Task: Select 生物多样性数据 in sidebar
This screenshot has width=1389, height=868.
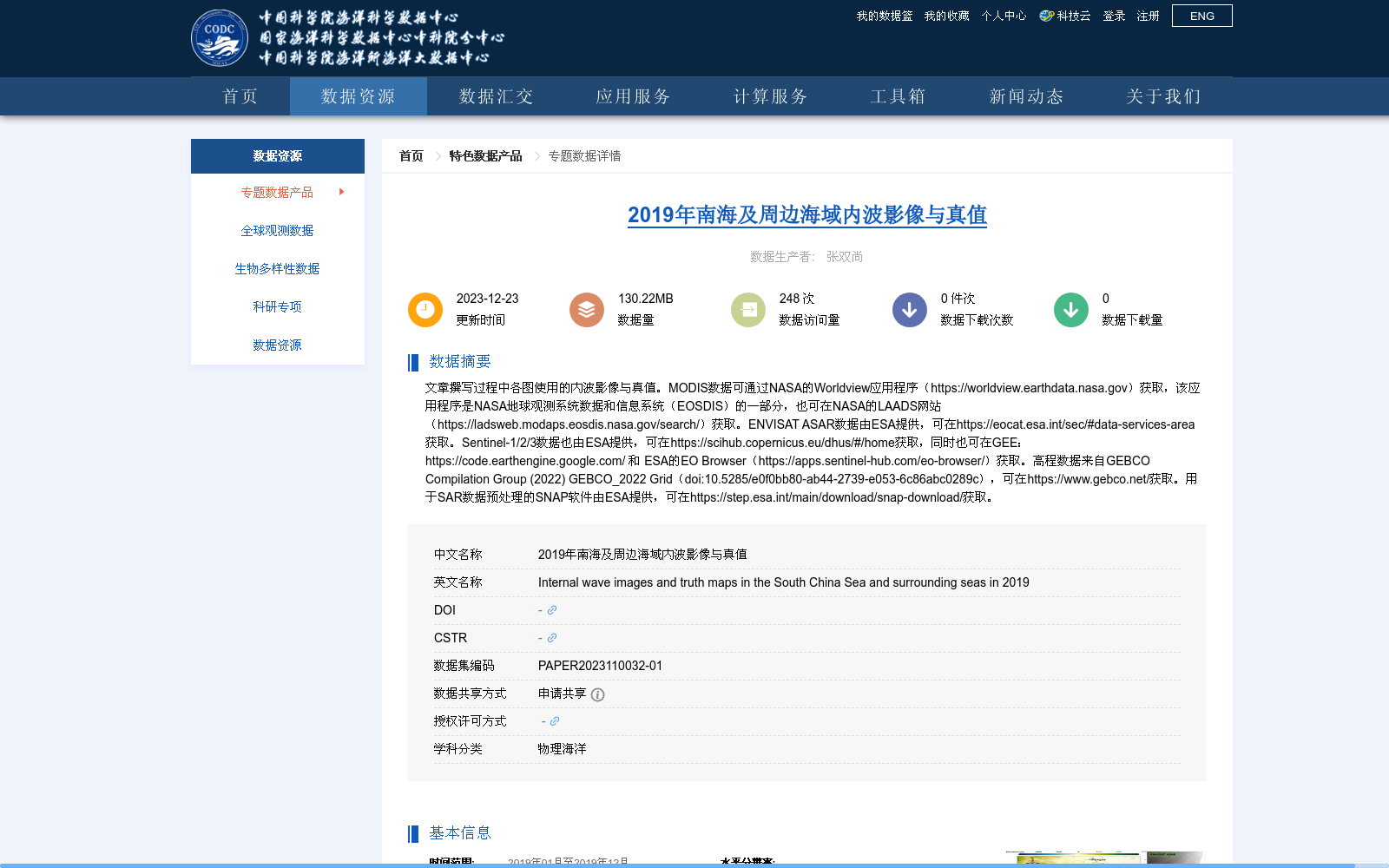Action: 277,268
